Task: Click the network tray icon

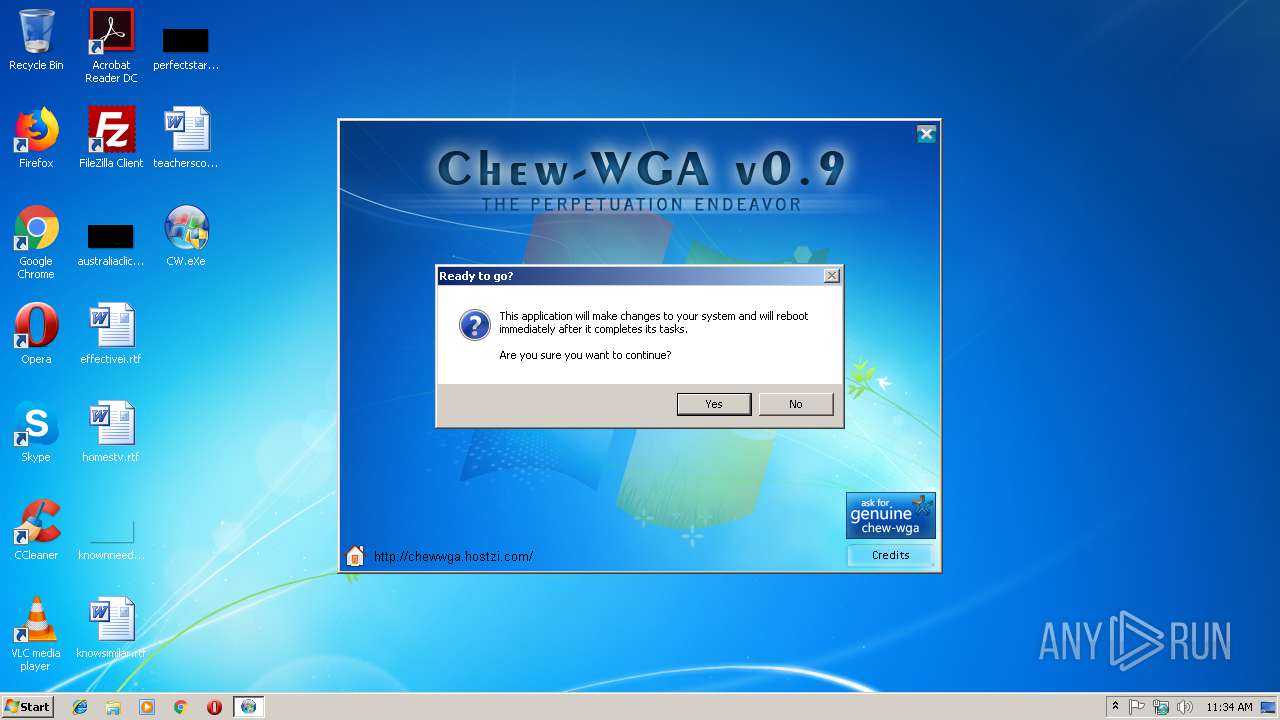Action: click(1161, 707)
